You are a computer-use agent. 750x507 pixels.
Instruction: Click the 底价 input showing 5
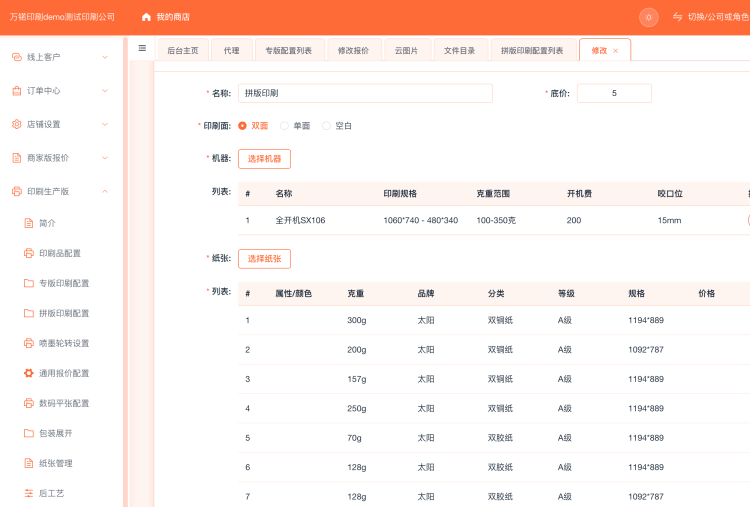click(614, 93)
